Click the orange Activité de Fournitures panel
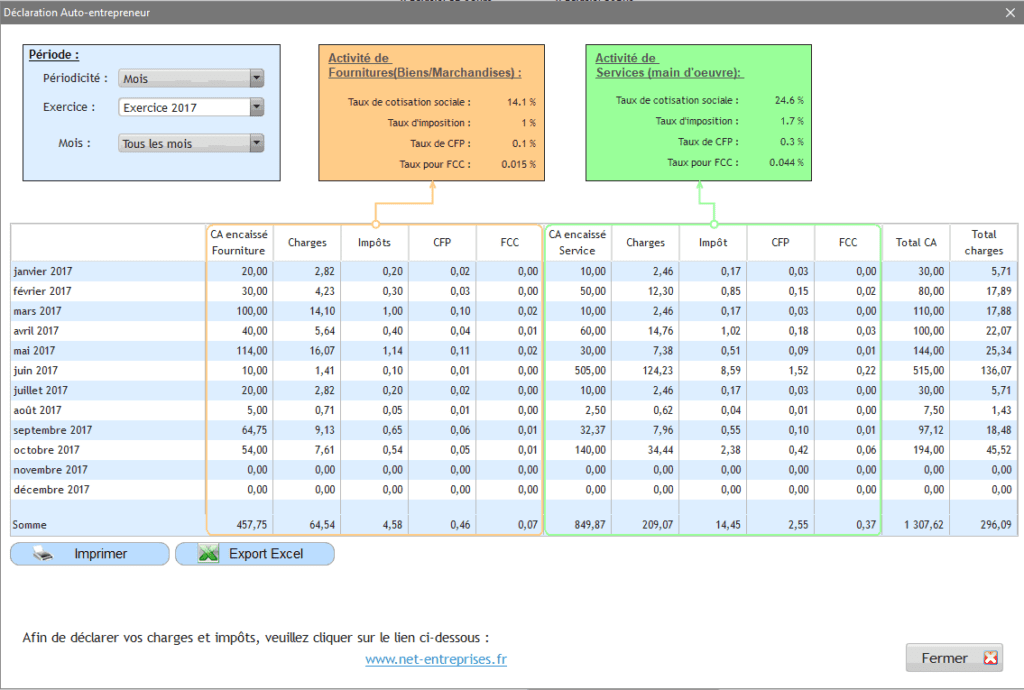This screenshot has height=690, width=1024. tap(431, 112)
